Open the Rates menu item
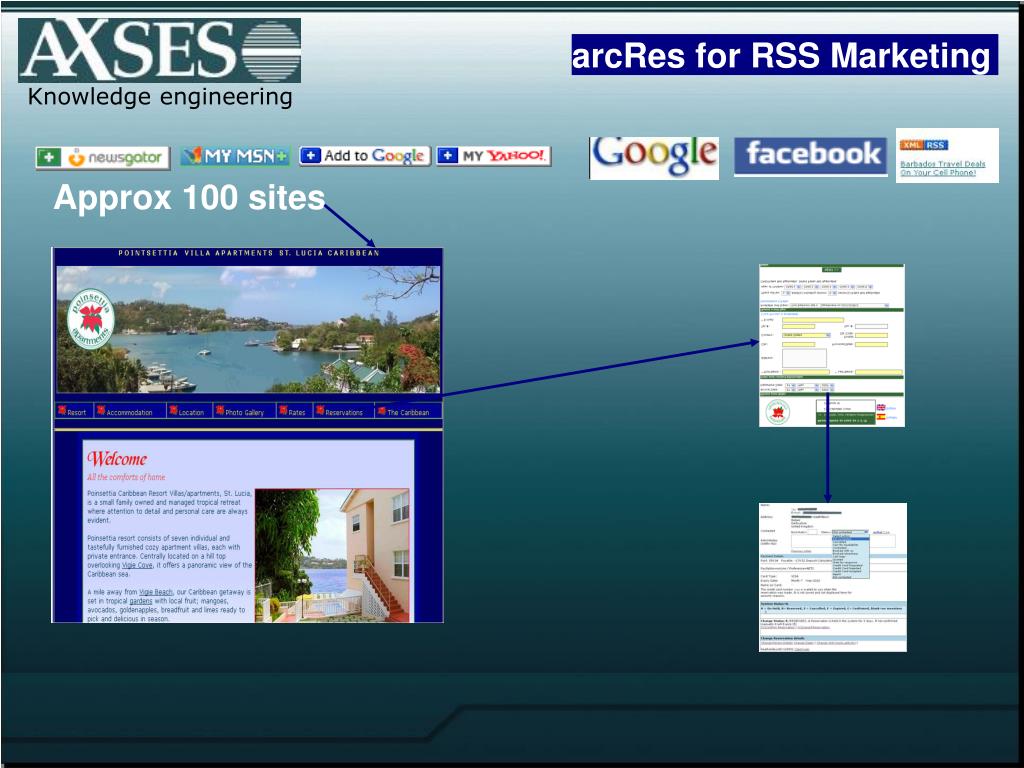Screen dimensions: 1024x768 coord(293,411)
